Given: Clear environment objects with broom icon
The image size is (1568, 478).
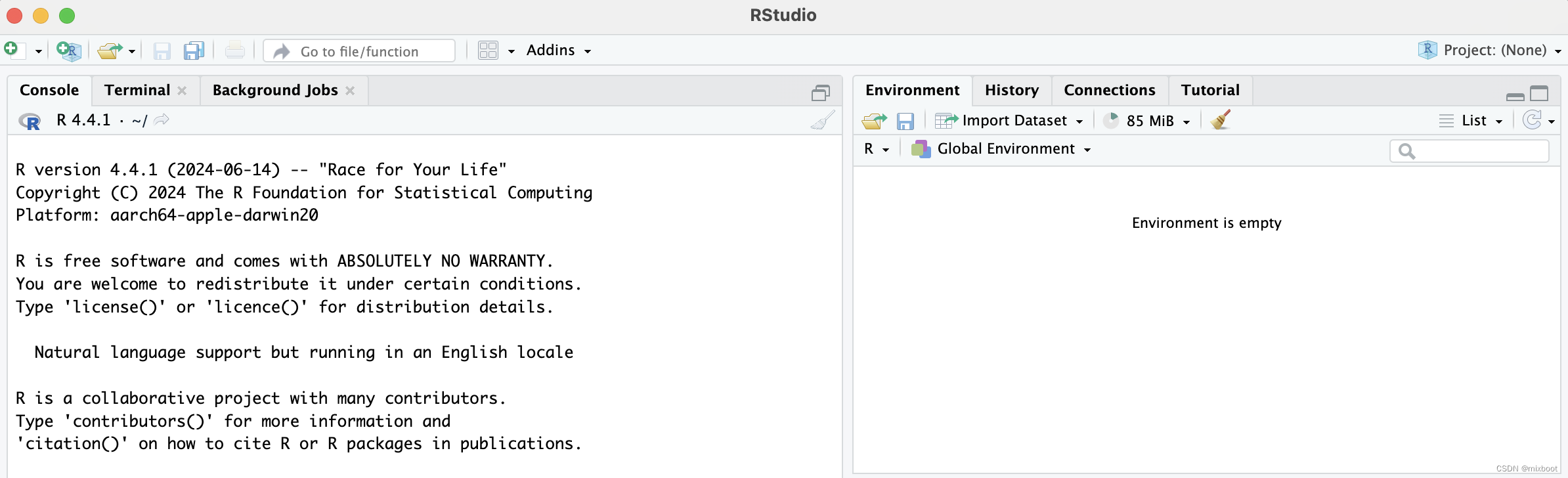Looking at the screenshot, I should [1220, 120].
